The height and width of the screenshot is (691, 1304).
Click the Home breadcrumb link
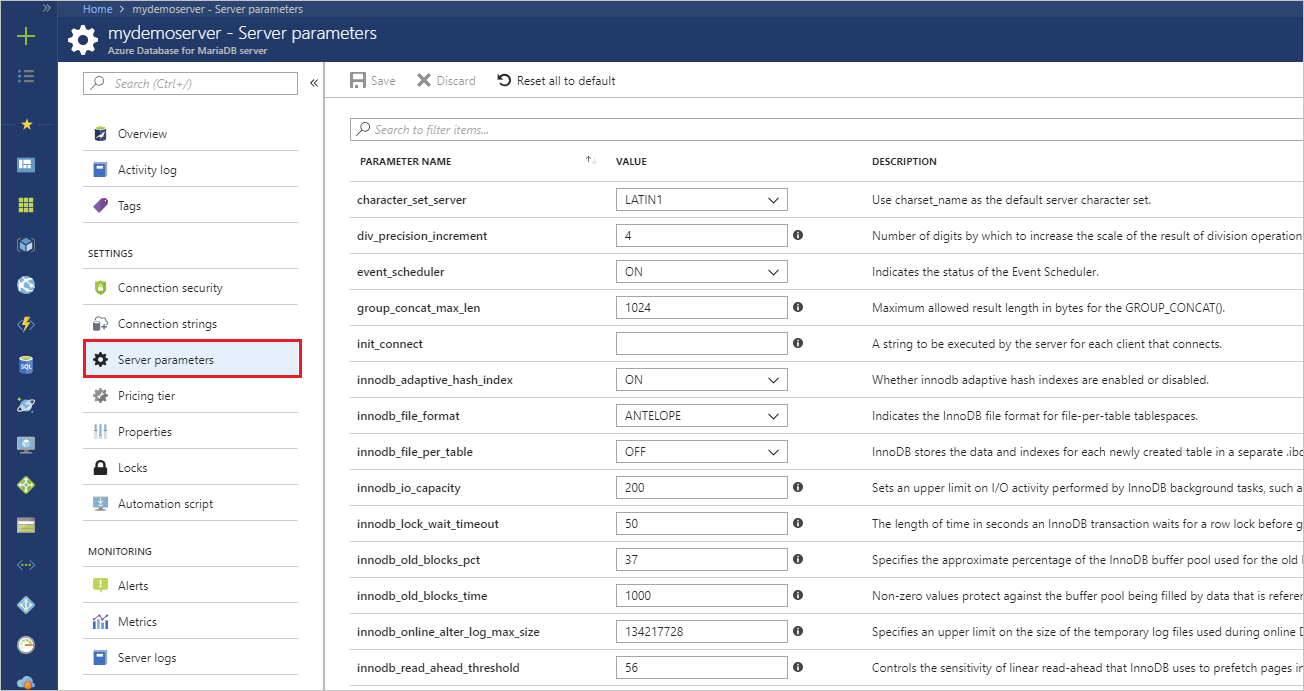click(97, 8)
